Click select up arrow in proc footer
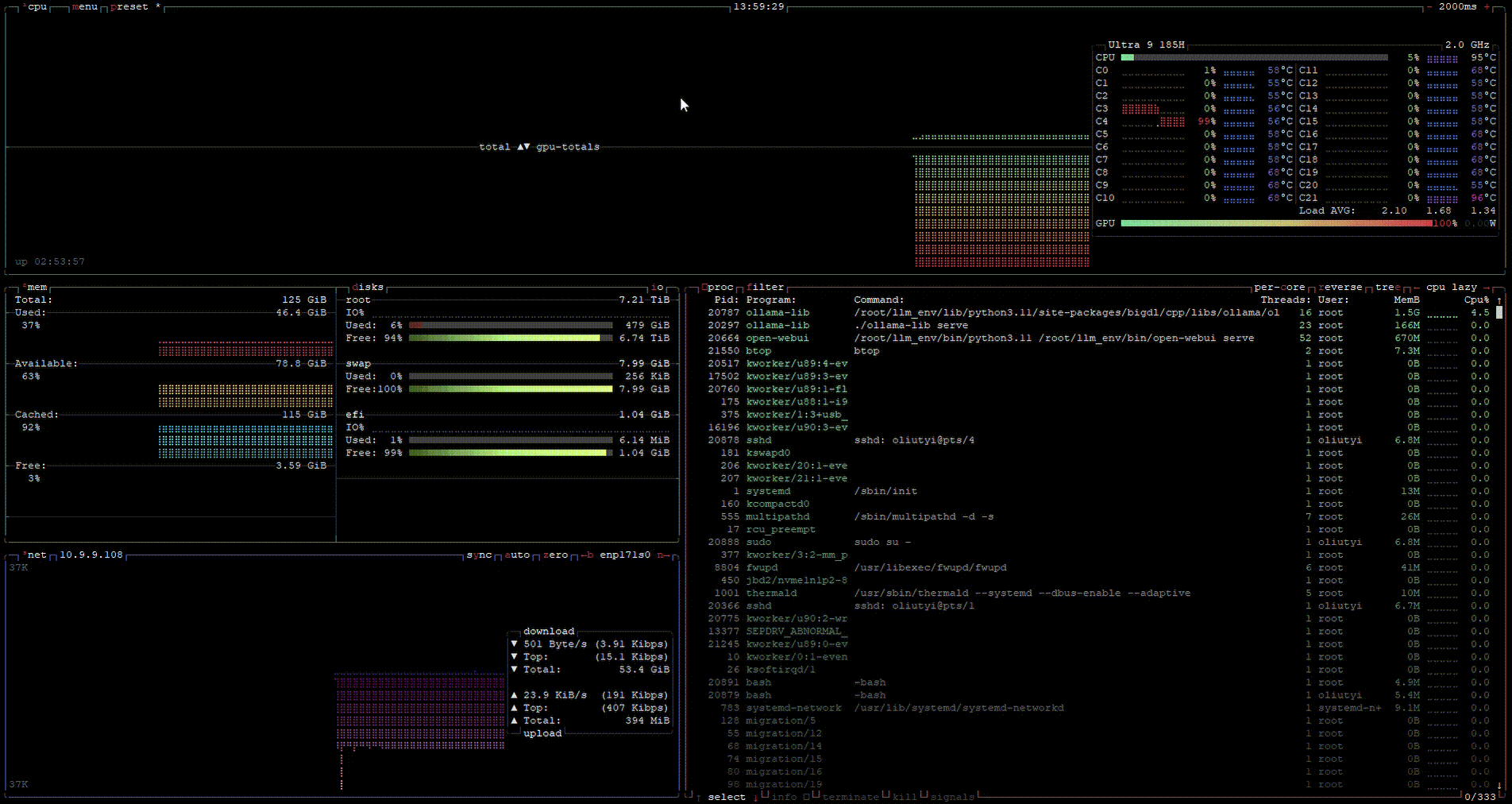This screenshot has width=1512, height=804. (699, 797)
